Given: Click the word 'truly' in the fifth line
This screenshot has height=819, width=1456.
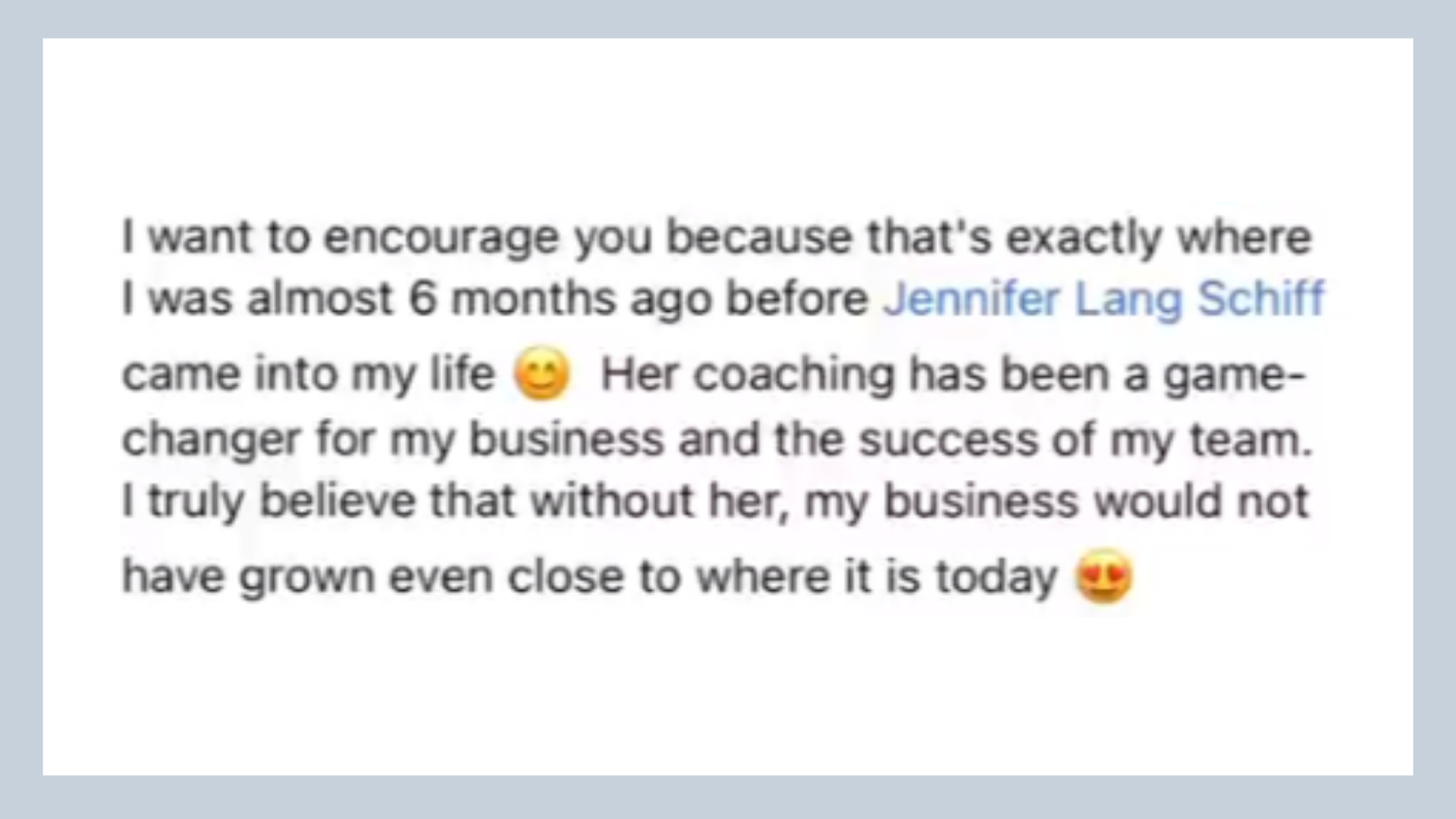Looking at the screenshot, I should tap(196, 502).
